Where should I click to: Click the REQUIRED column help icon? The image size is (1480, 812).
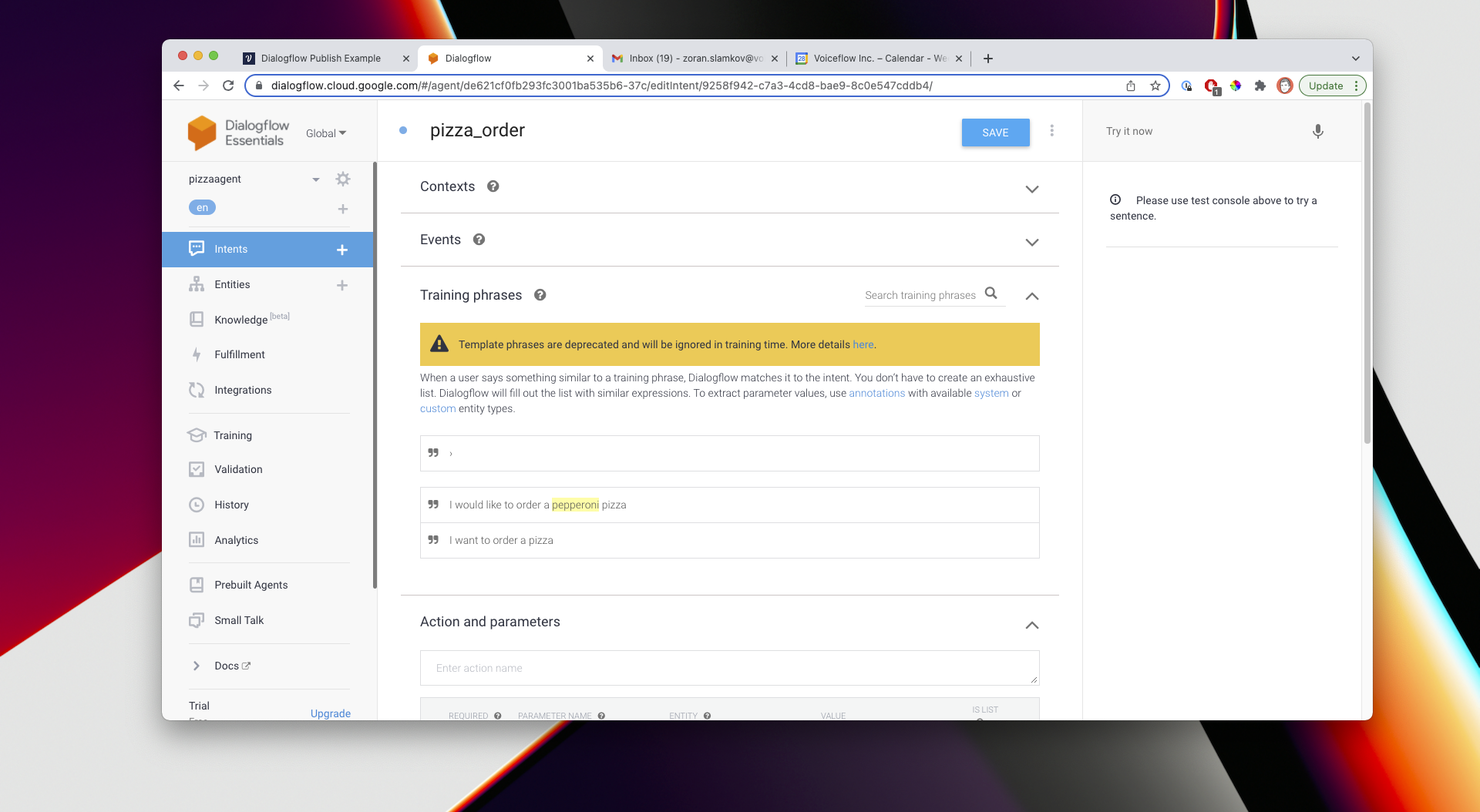(x=498, y=716)
